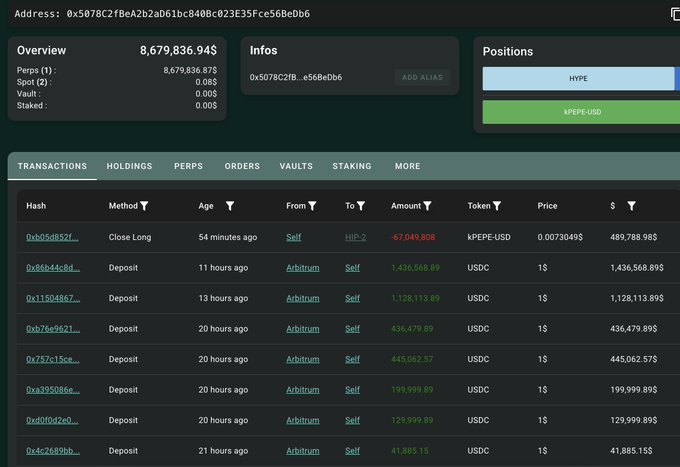Click Arbitrum in the 436,479.89 deposit row

pos(303,329)
